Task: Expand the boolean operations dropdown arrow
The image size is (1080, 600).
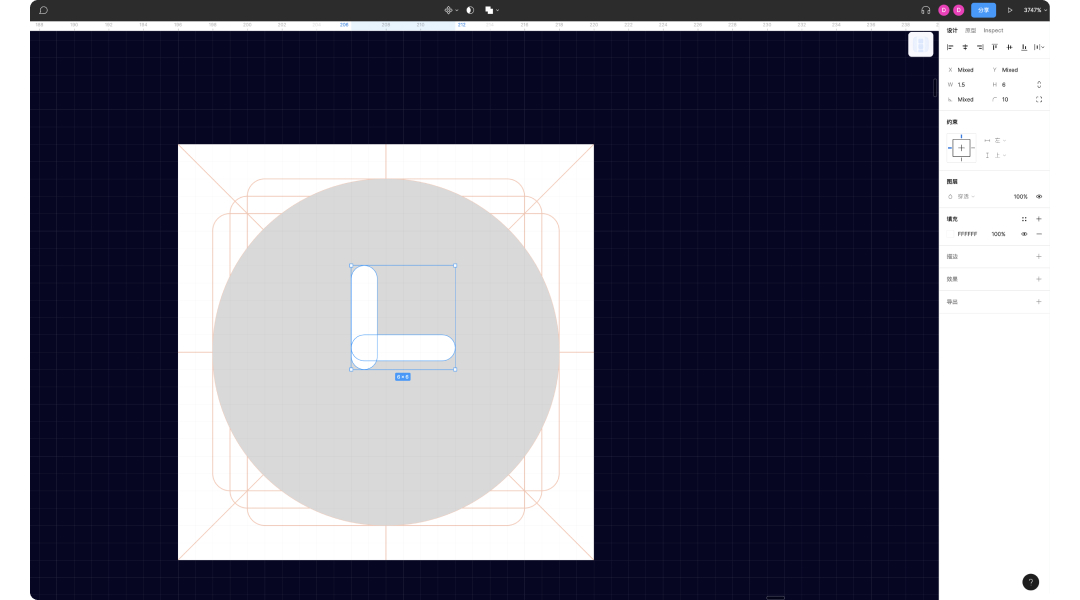Action: [x=497, y=10]
